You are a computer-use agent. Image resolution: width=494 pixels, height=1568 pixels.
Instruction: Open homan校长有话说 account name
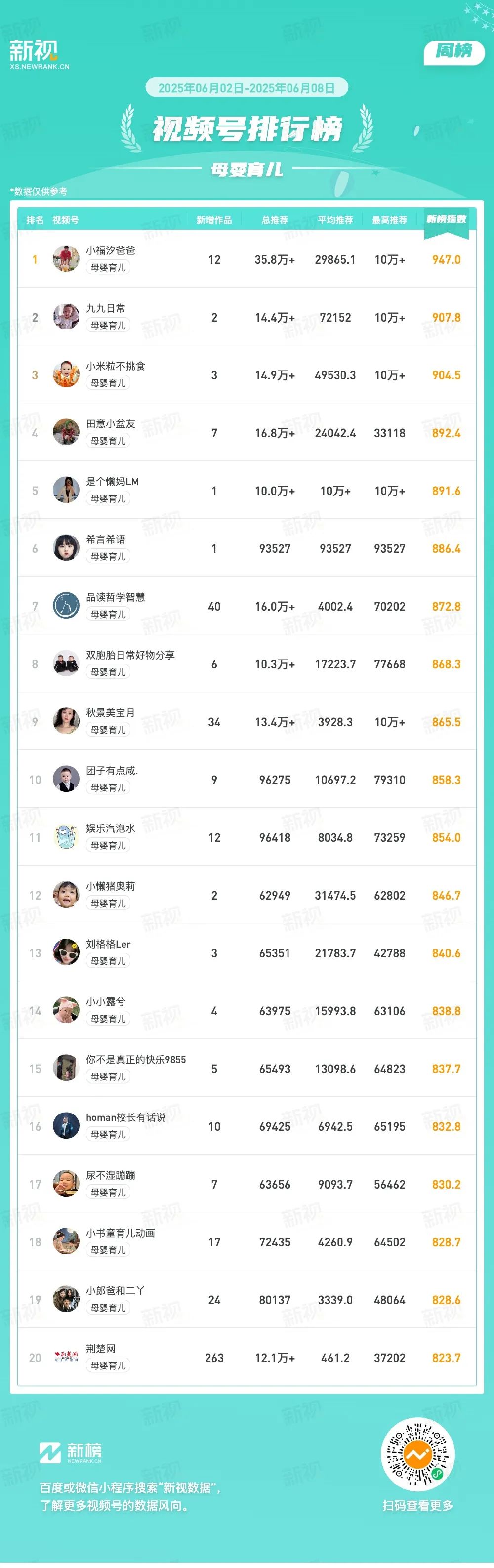tap(126, 1117)
